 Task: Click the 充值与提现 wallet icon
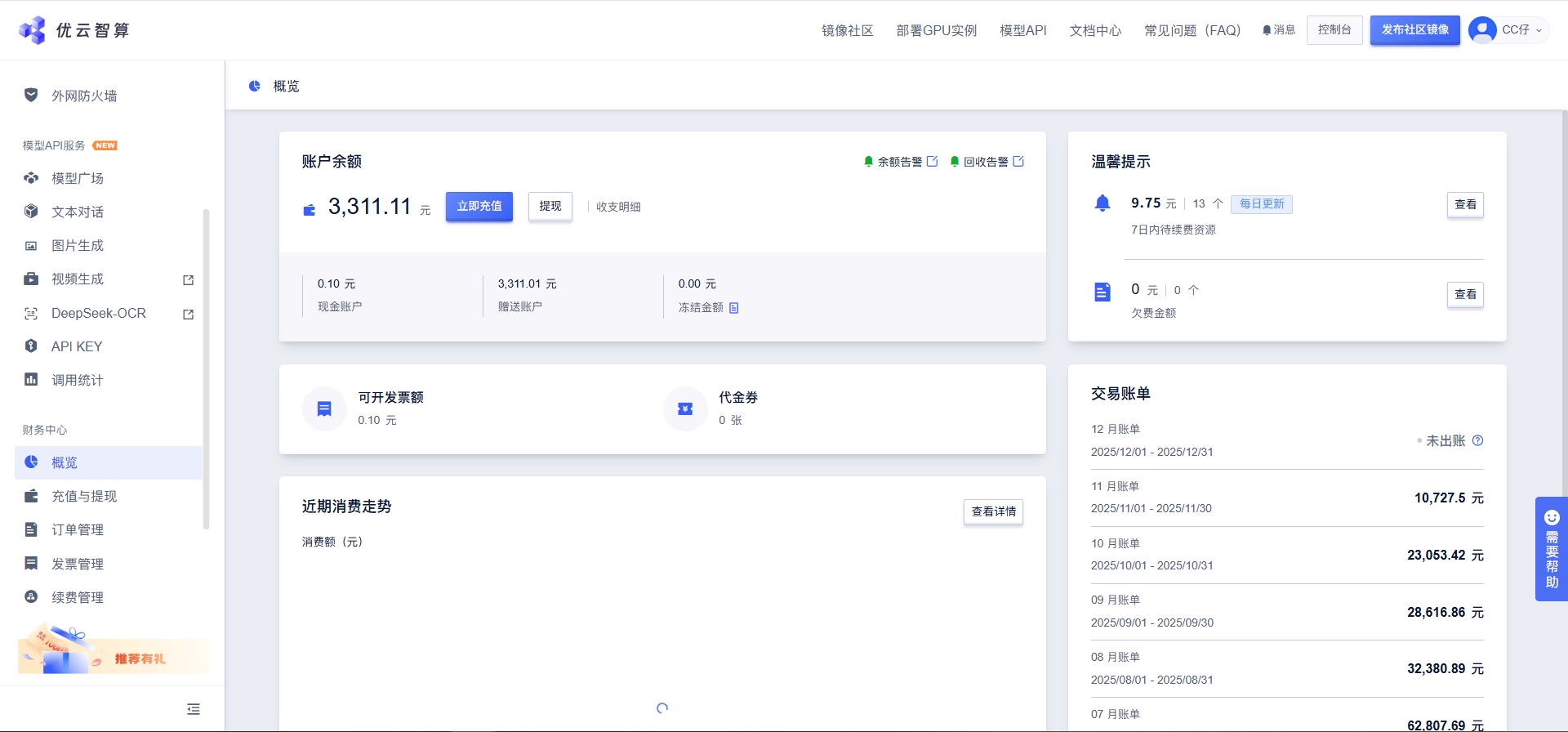(x=31, y=495)
